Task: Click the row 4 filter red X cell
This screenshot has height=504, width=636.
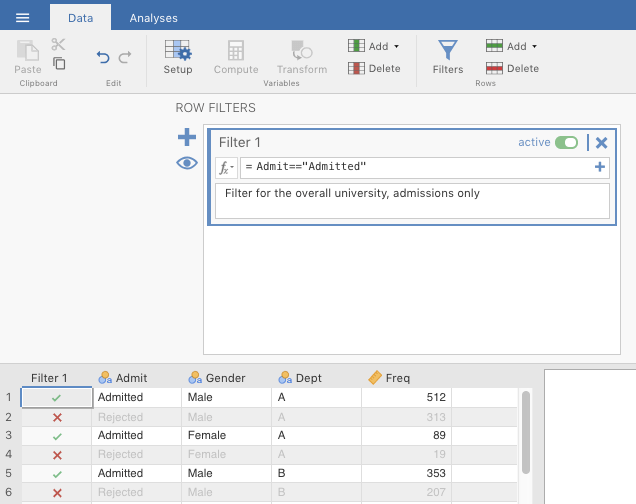Action: pos(57,455)
